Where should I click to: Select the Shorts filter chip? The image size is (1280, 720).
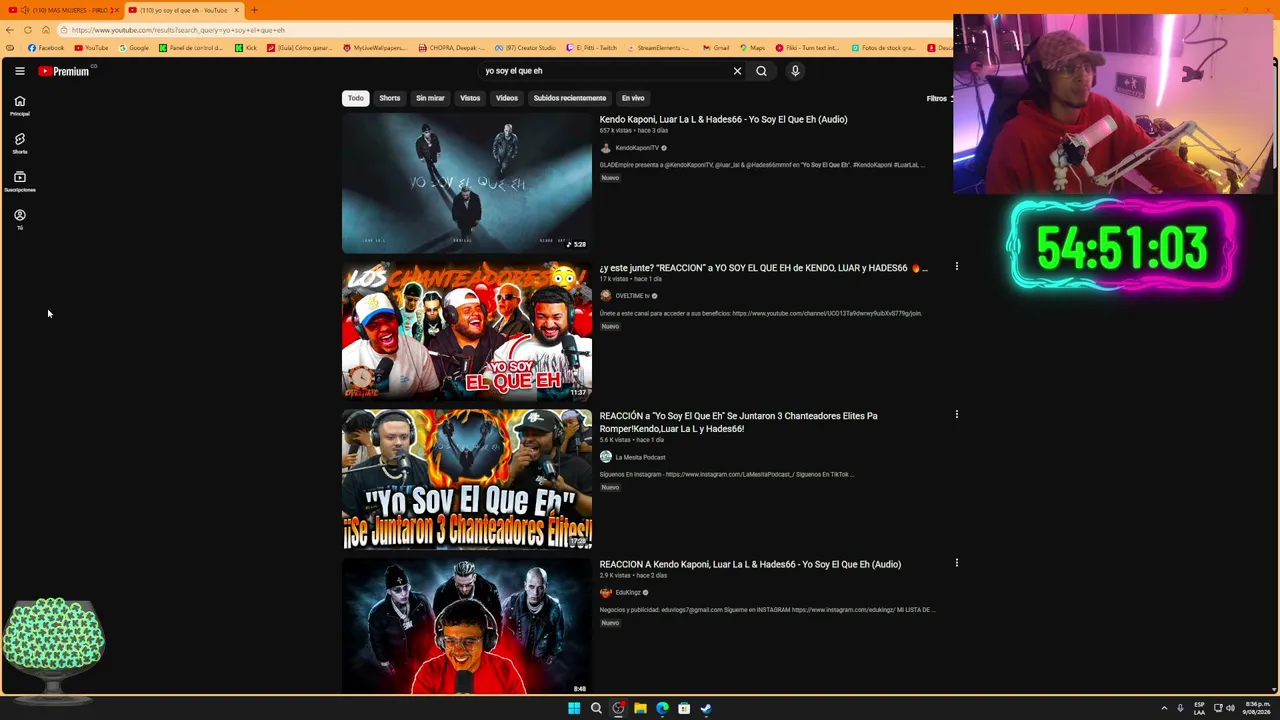coord(389,98)
